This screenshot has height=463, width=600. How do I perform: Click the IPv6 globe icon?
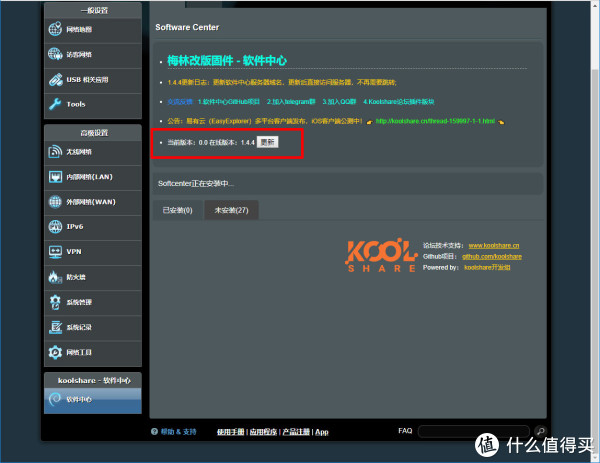pyautogui.click(x=55, y=227)
